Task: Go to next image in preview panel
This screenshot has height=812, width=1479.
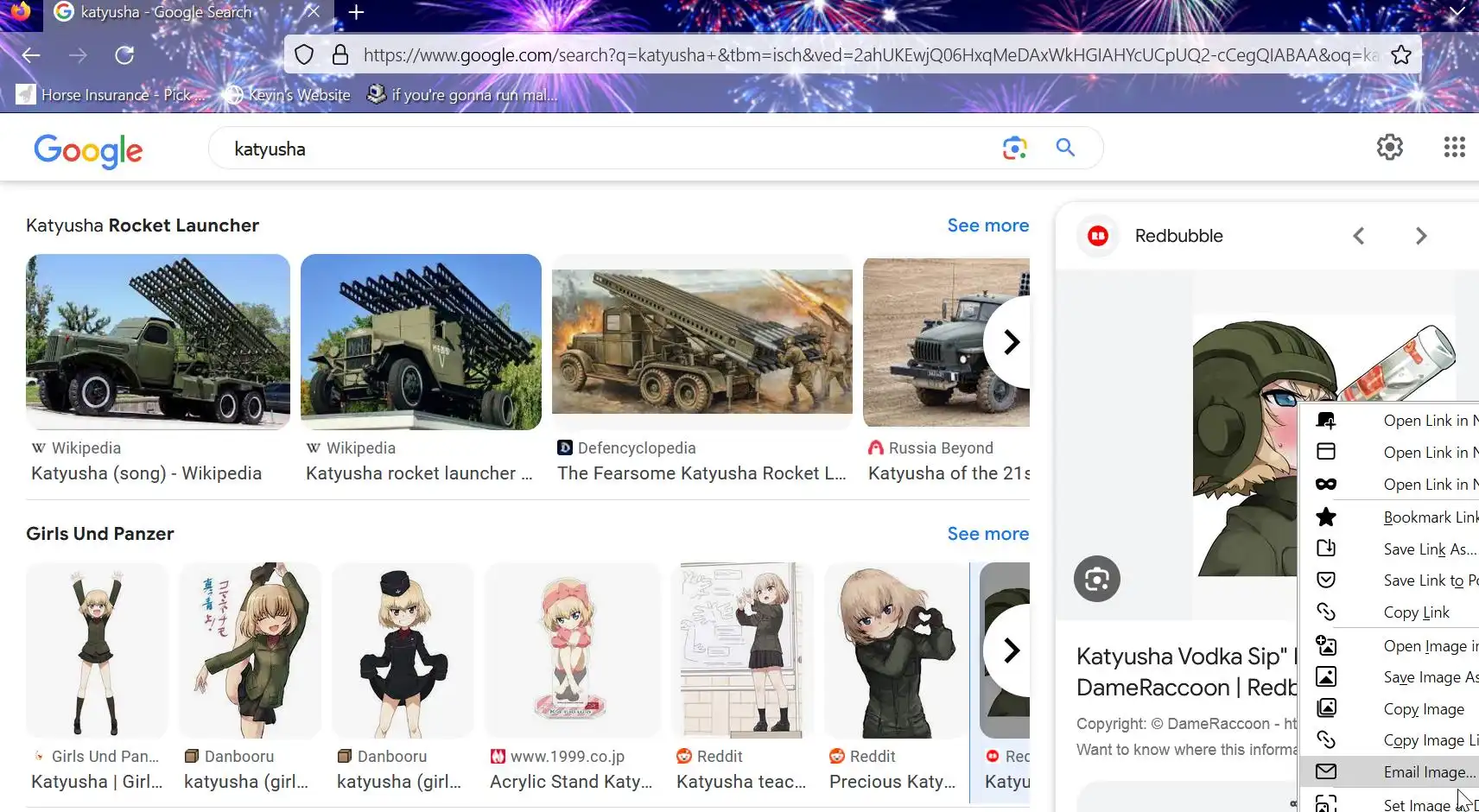Action: point(1421,236)
